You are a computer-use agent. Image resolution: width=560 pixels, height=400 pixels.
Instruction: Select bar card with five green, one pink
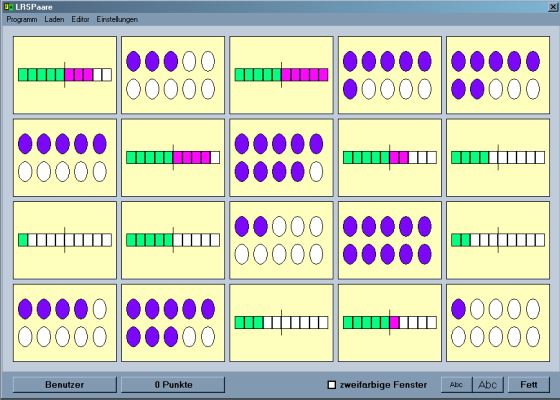coord(390,323)
